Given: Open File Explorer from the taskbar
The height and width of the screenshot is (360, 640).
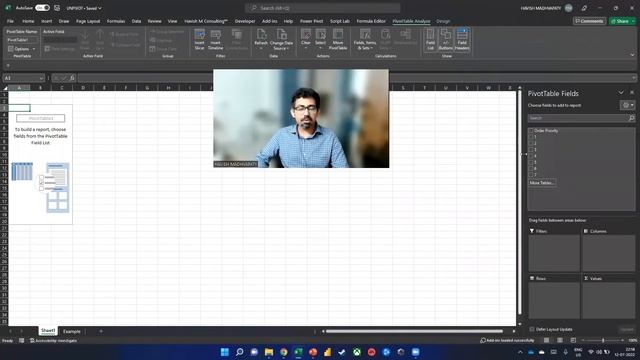Looking at the screenshot, I should click(269, 352).
